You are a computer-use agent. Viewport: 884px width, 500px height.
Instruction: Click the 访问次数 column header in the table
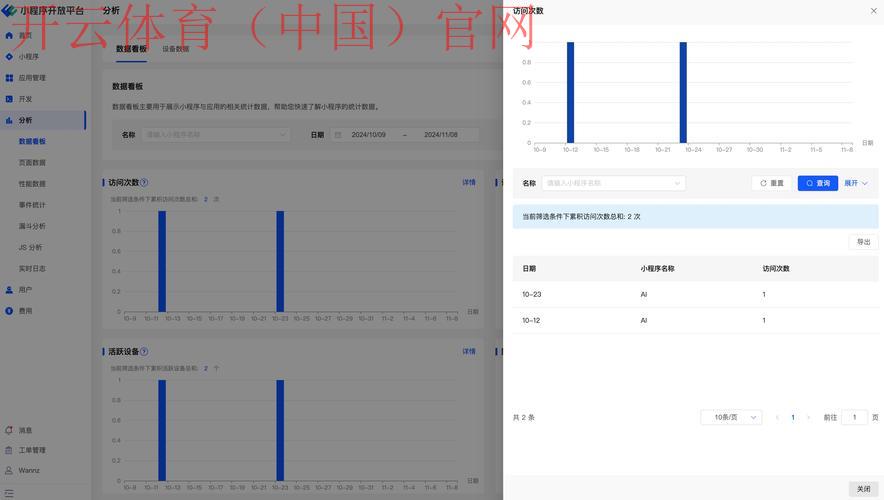click(x=776, y=269)
